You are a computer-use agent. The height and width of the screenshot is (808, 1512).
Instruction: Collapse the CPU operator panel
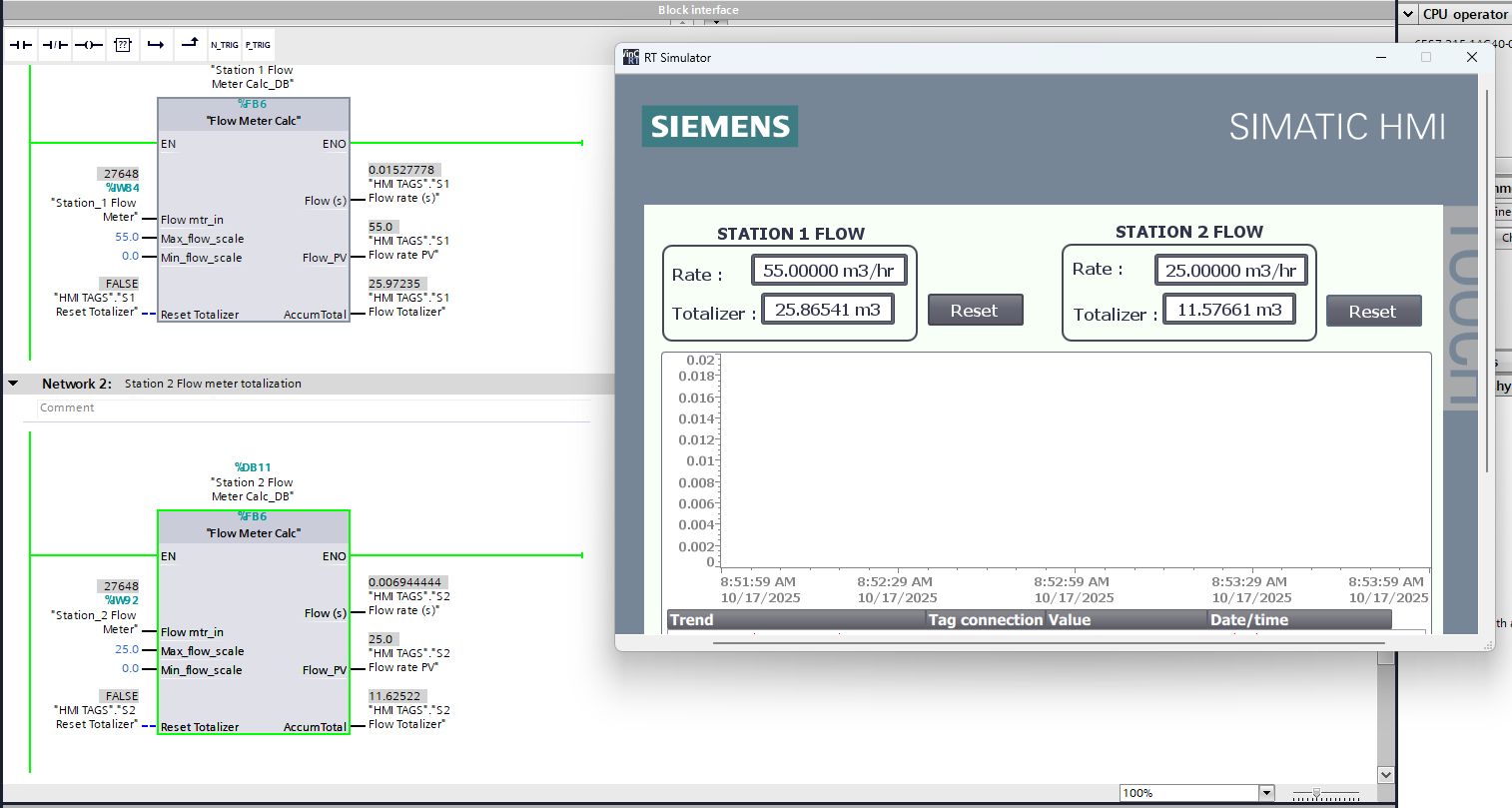point(1408,14)
